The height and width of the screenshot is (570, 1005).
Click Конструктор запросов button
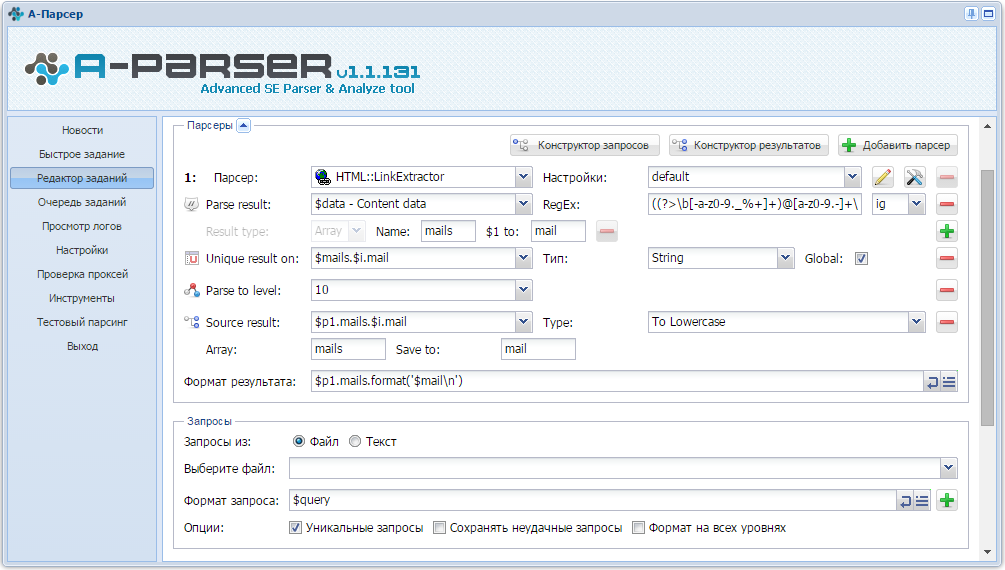585,146
